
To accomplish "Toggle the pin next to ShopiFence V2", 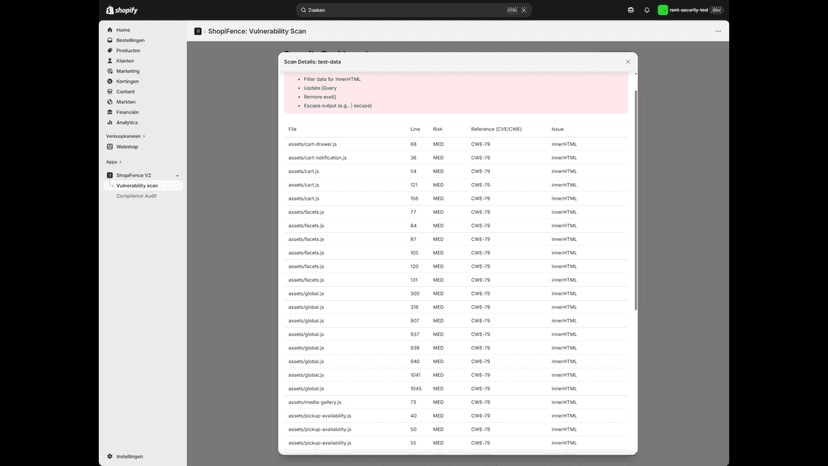I will pyautogui.click(x=177, y=175).
